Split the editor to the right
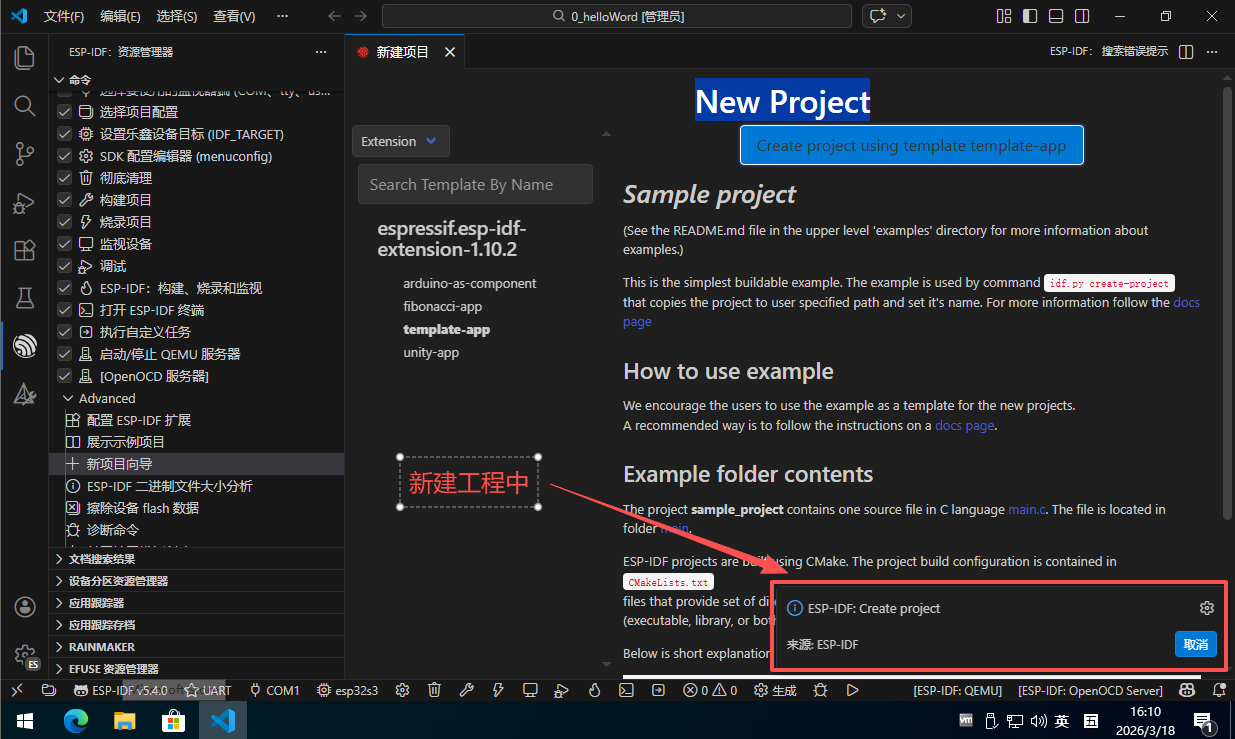The height and width of the screenshot is (739, 1235). coord(1186,52)
